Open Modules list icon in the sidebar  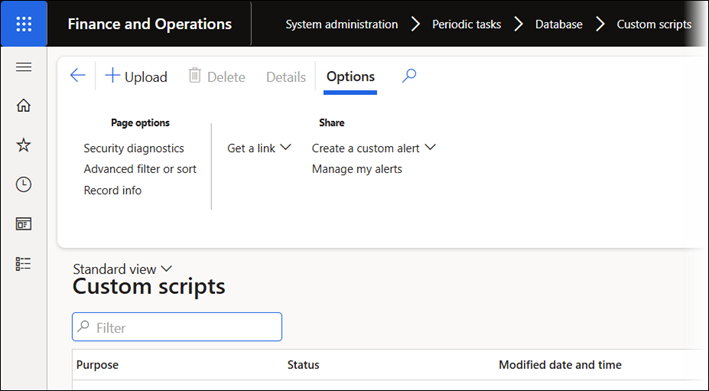[24, 264]
